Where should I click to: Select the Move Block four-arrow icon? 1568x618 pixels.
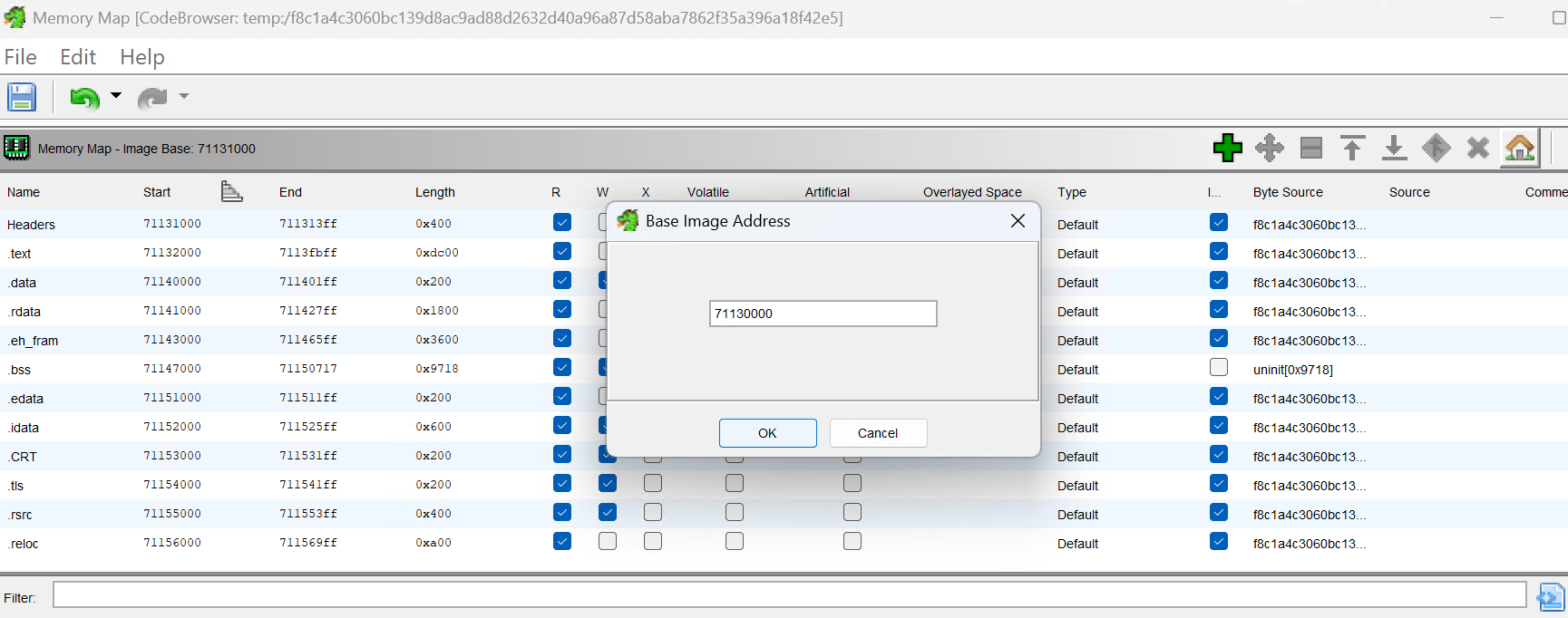[x=1269, y=148]
